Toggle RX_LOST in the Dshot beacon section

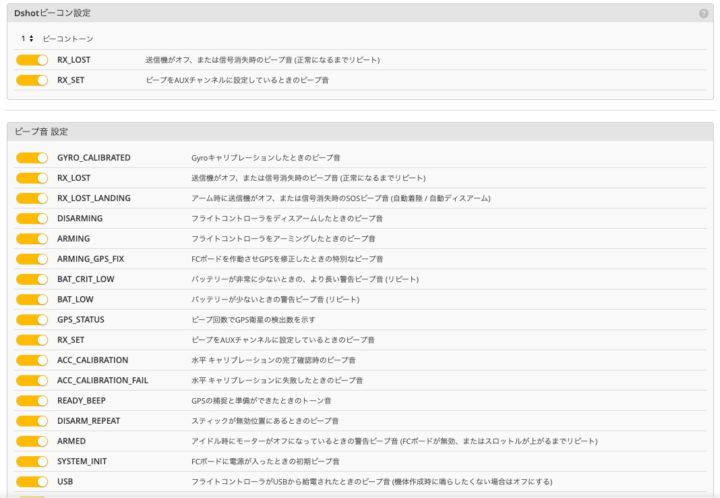[32, 60]
